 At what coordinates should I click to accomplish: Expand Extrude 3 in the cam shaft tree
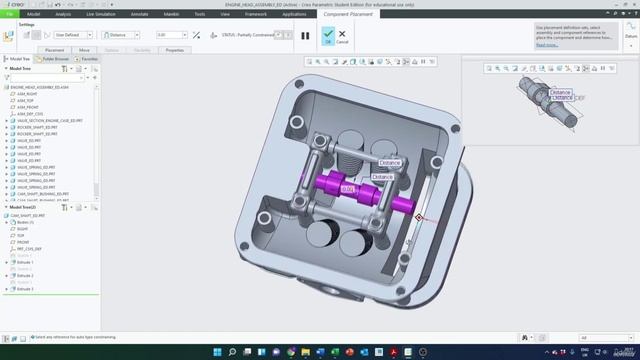click(7, 289)
